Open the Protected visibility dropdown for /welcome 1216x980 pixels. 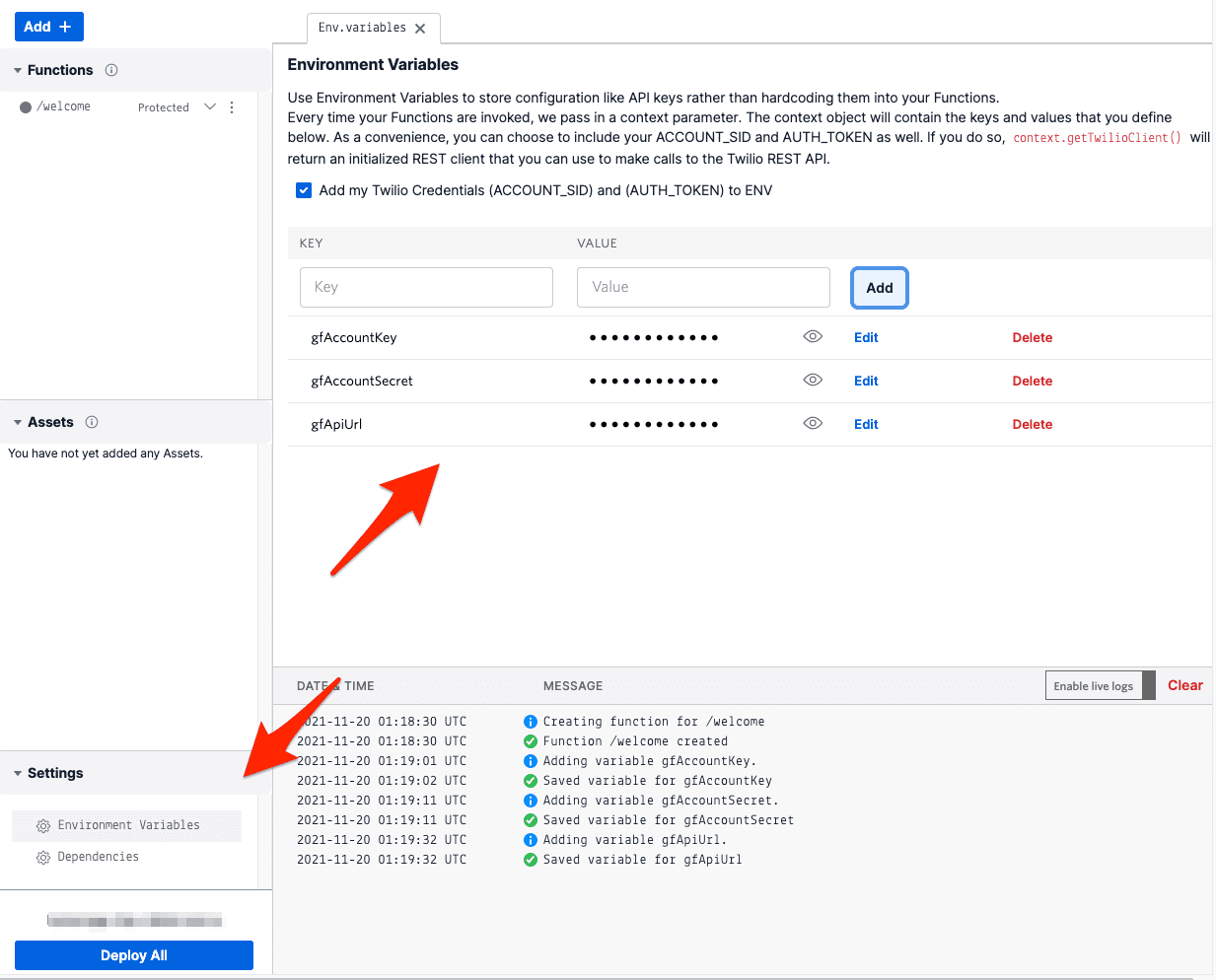pyautogui.click(x=209, y=106)
